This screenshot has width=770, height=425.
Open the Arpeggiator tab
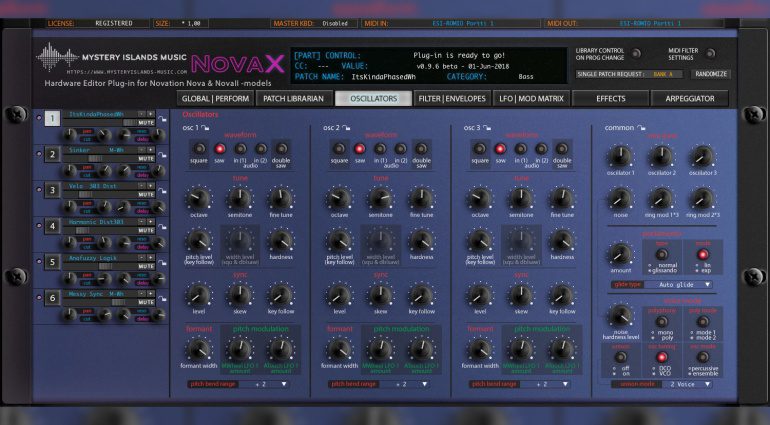[x=689, y=98]
